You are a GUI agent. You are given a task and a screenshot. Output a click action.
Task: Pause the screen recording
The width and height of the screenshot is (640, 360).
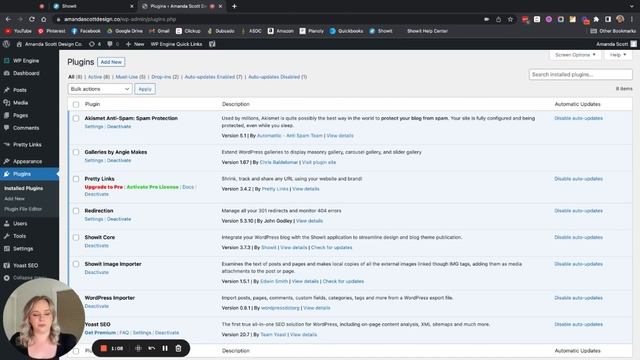[x=165, y=348]
